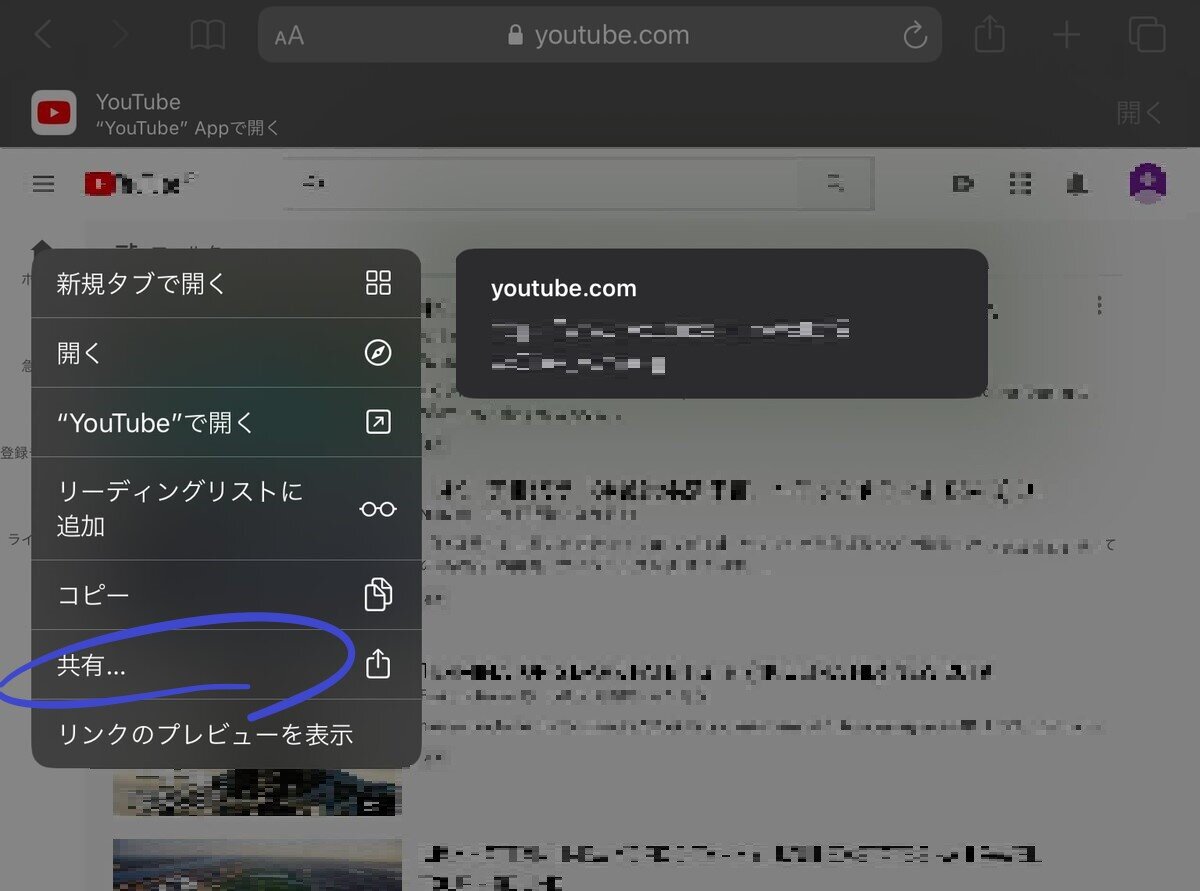Viewport: 1200px width, 891px height.
Task: Select リーディングリストに追加
Action: tap(226, 509)
